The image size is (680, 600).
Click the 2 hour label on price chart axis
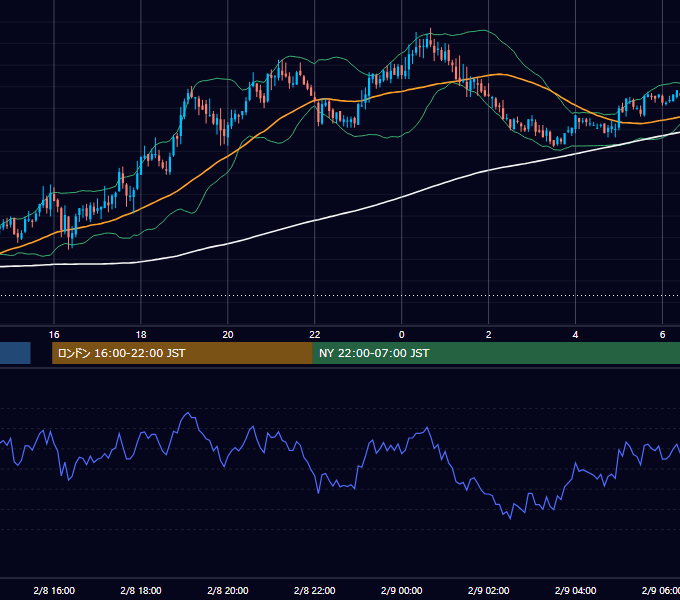point(488,335)
